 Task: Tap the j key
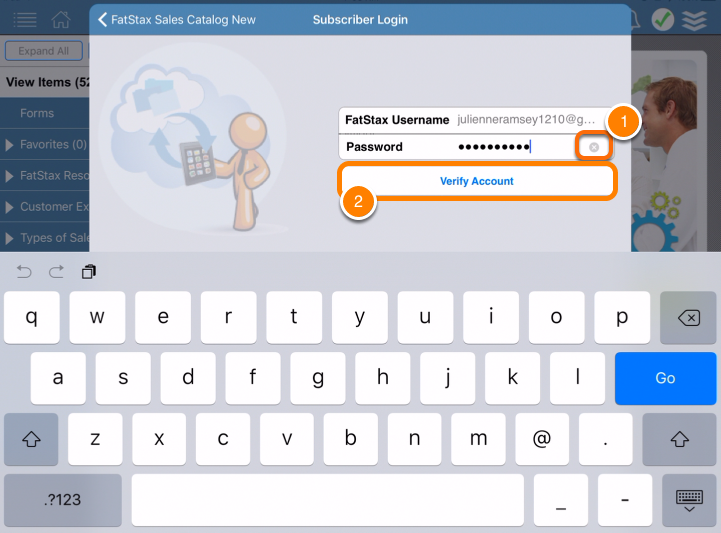point(447,378)
